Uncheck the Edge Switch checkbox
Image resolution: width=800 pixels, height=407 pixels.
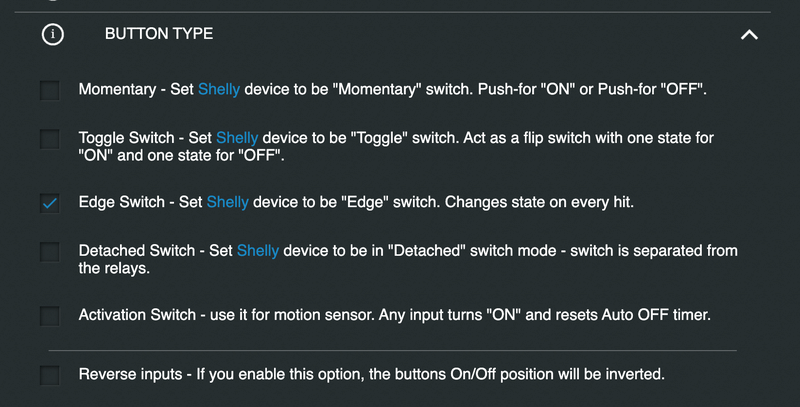click(x=50, y=203)
